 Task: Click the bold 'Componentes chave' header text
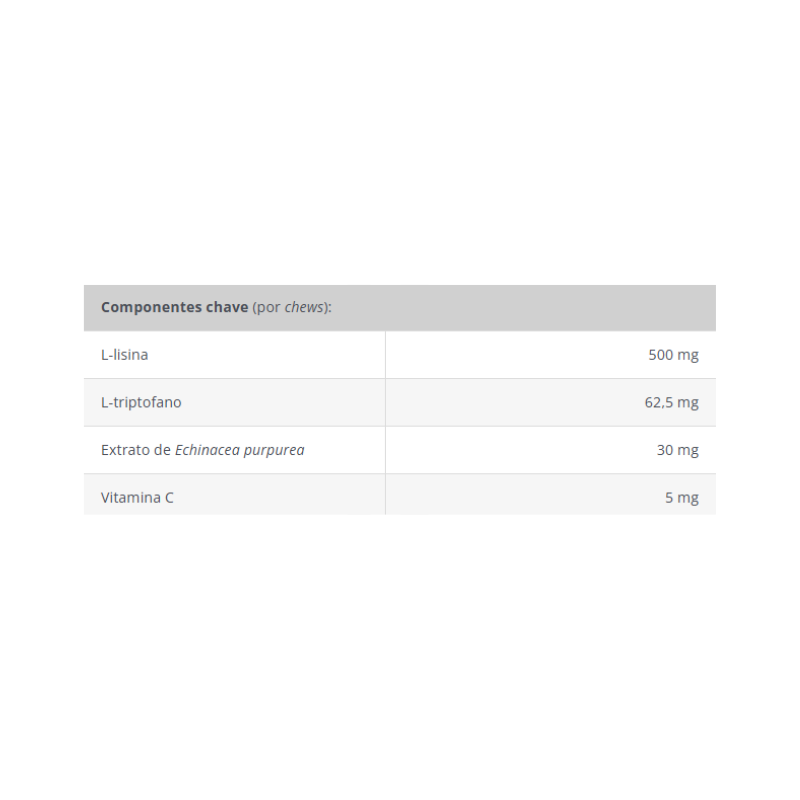(x=174, y=307)
